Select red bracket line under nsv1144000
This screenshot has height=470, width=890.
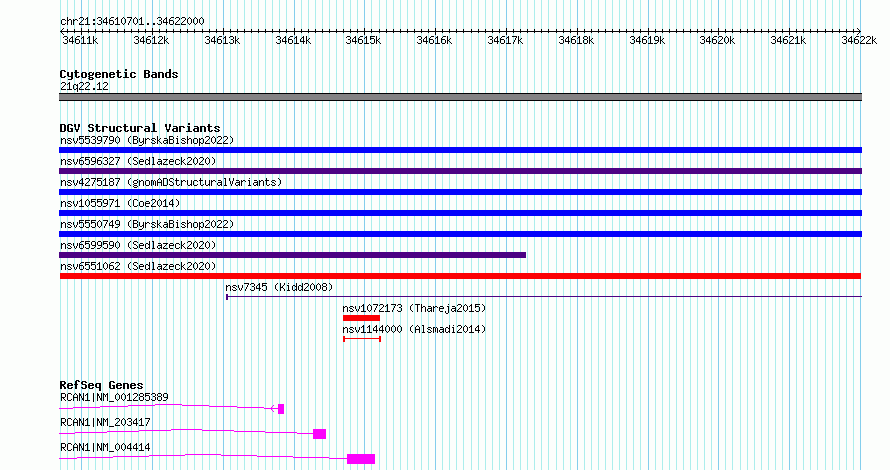(362, 339)
